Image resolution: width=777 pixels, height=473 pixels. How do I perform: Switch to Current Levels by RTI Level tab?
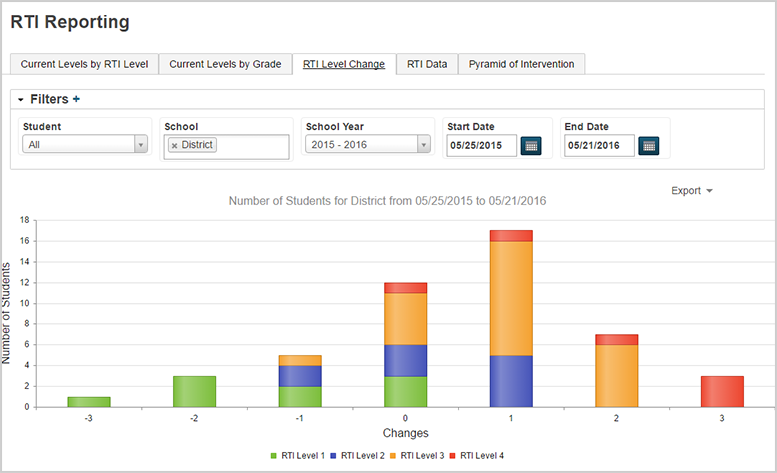click(x=84, y=64)
